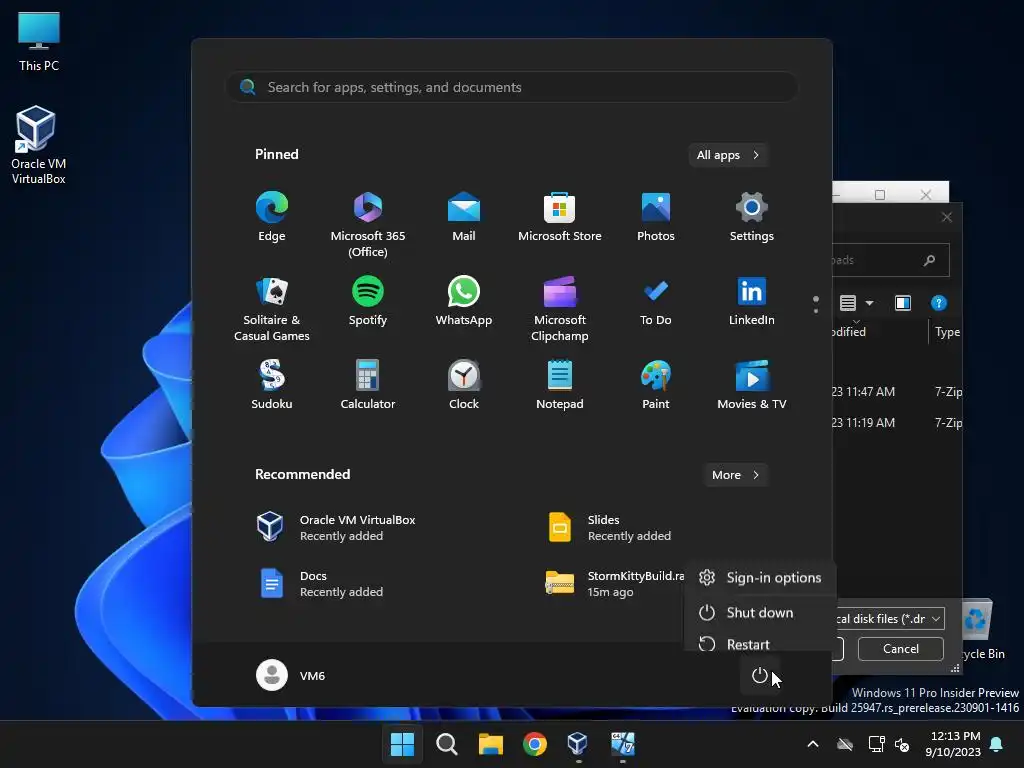Open the Clock app
This screenshot has width=1024, height=768.
pyautogui.click(x=464, y=385)
